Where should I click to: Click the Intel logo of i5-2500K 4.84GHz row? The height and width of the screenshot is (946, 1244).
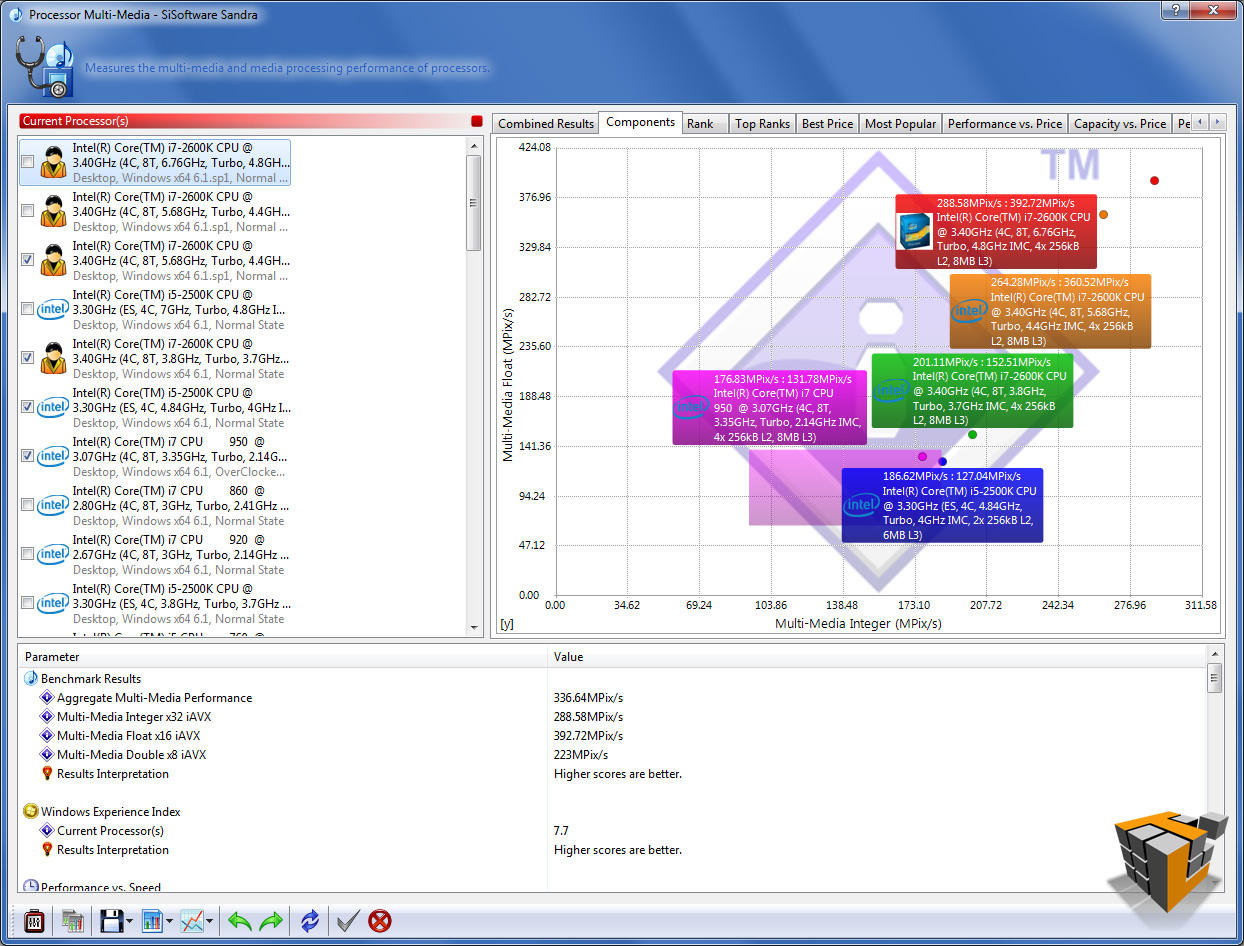coord(53,407)
